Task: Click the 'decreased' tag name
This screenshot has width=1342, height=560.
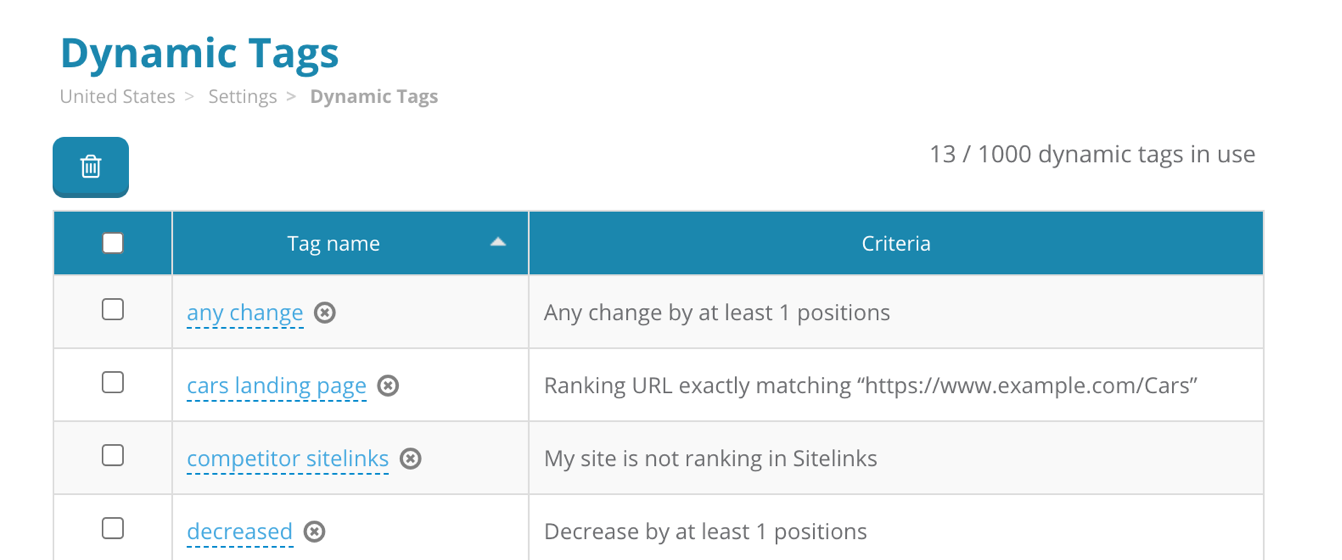Action: (240, 532)
